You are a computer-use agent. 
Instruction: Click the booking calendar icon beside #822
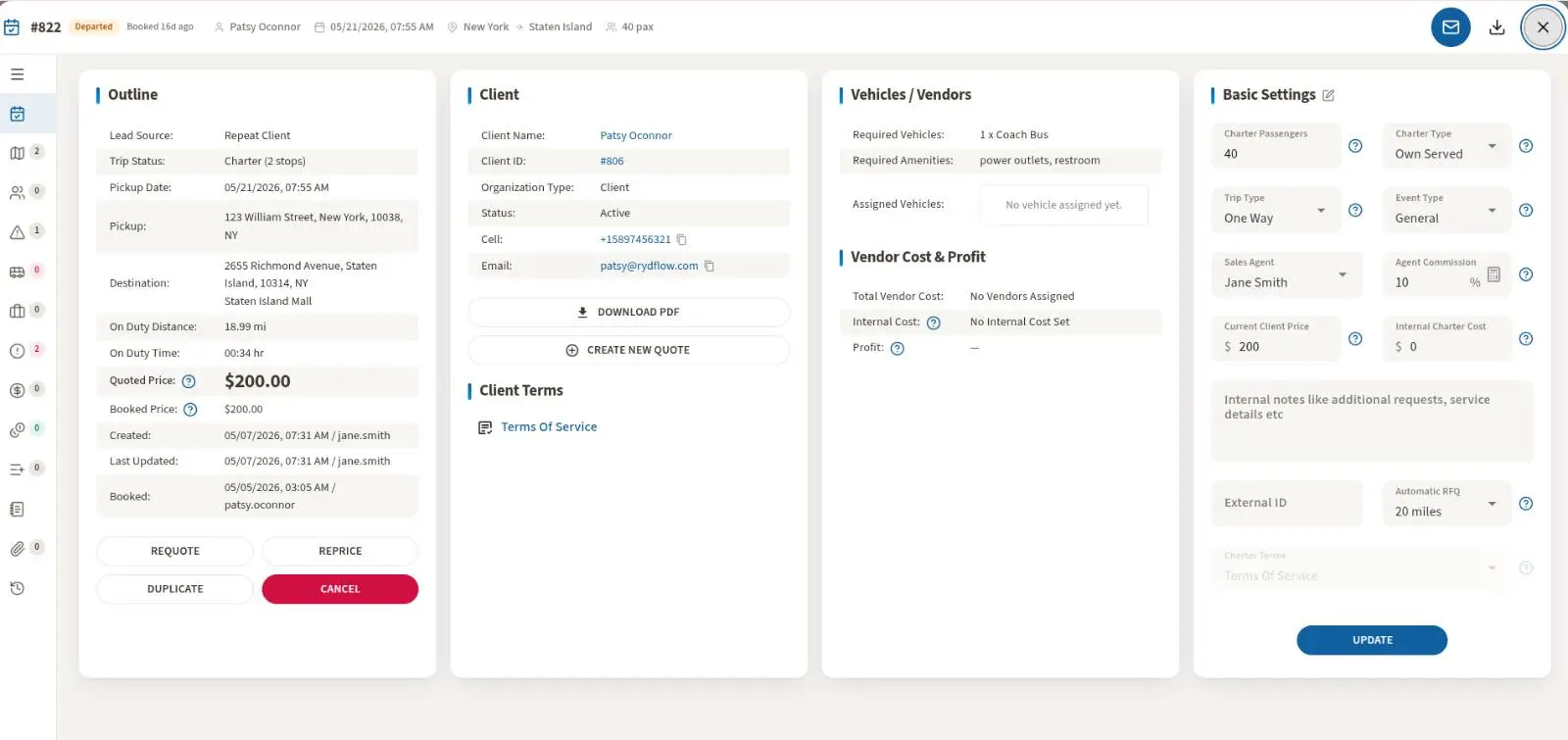12,27
